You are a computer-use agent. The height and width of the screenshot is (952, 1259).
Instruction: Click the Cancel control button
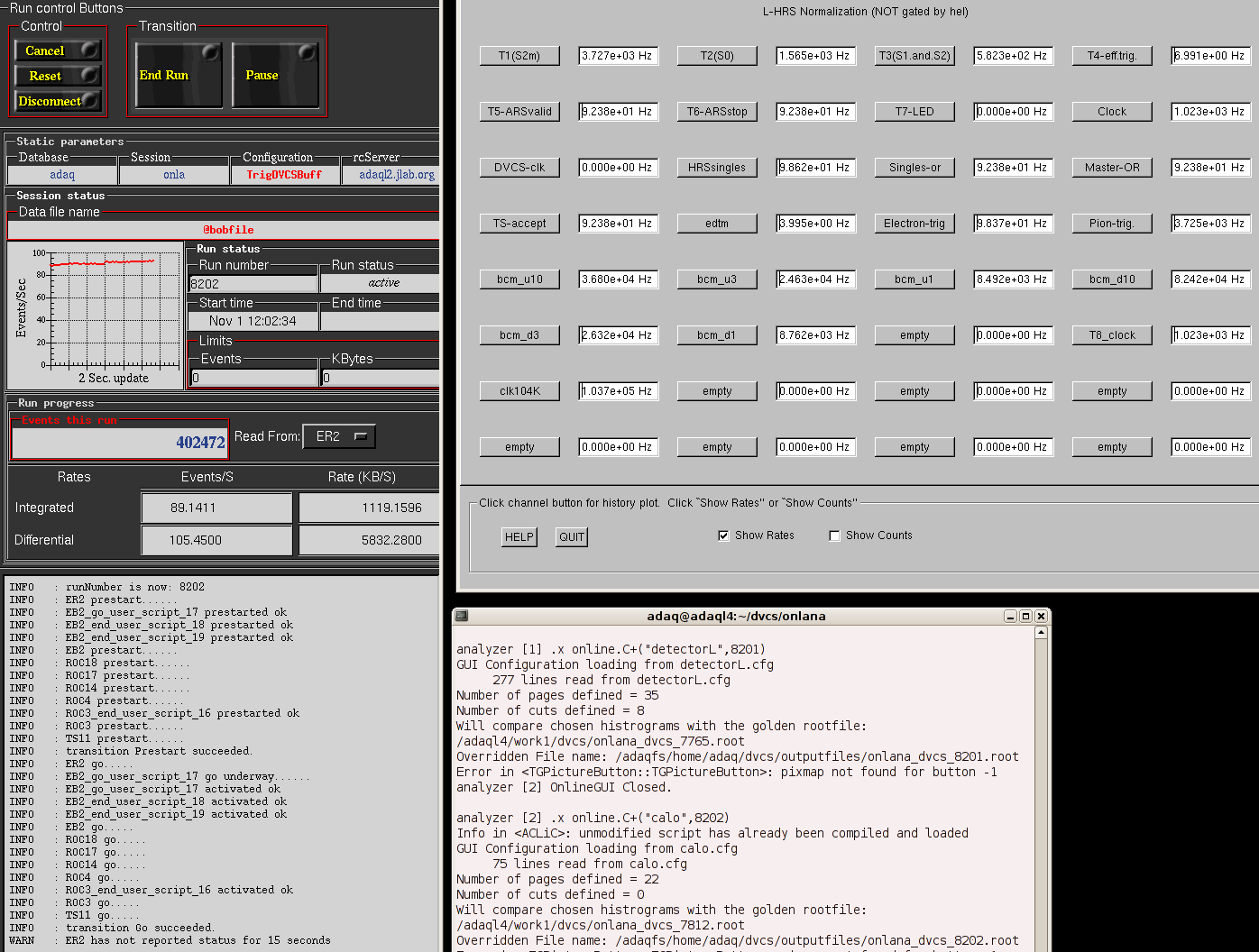click(58, 50)
